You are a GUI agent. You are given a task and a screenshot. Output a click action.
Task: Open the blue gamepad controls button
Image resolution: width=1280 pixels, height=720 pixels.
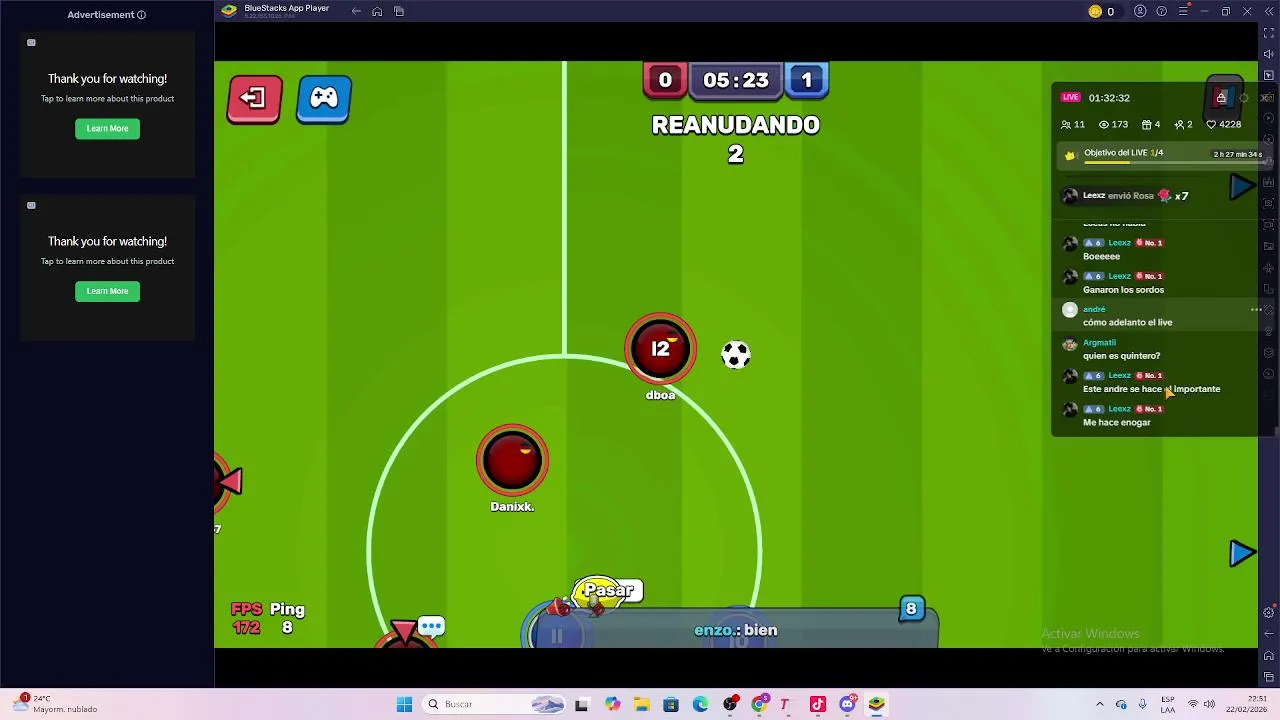[324, 99]
